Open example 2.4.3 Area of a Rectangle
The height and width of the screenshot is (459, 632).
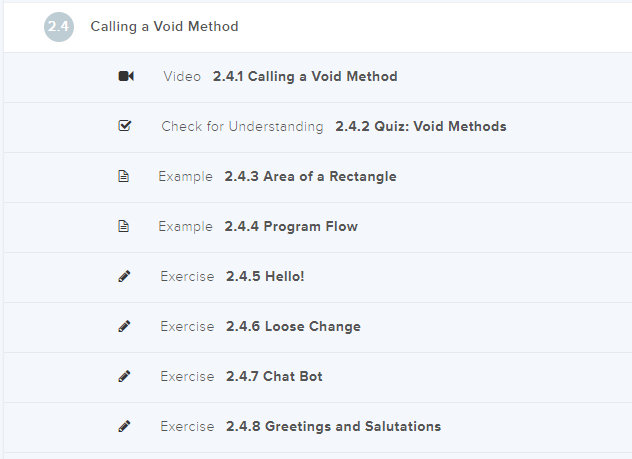click(310, 177)
